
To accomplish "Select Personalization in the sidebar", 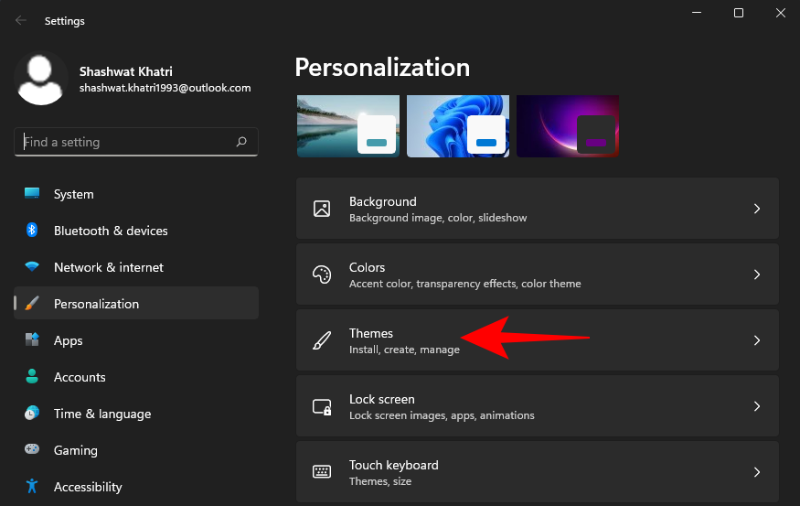I will (x=96, y=304).
